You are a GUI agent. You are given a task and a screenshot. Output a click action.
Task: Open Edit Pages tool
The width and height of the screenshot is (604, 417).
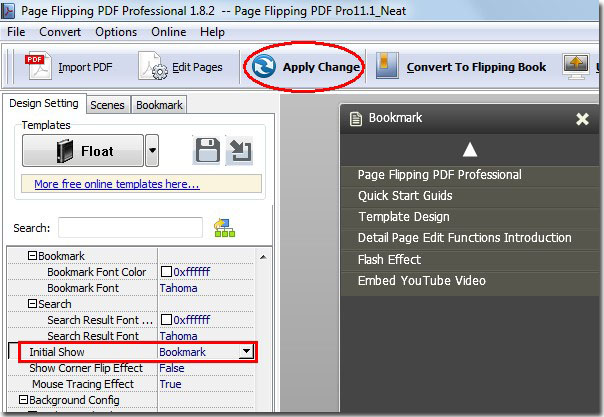(181, 67)
